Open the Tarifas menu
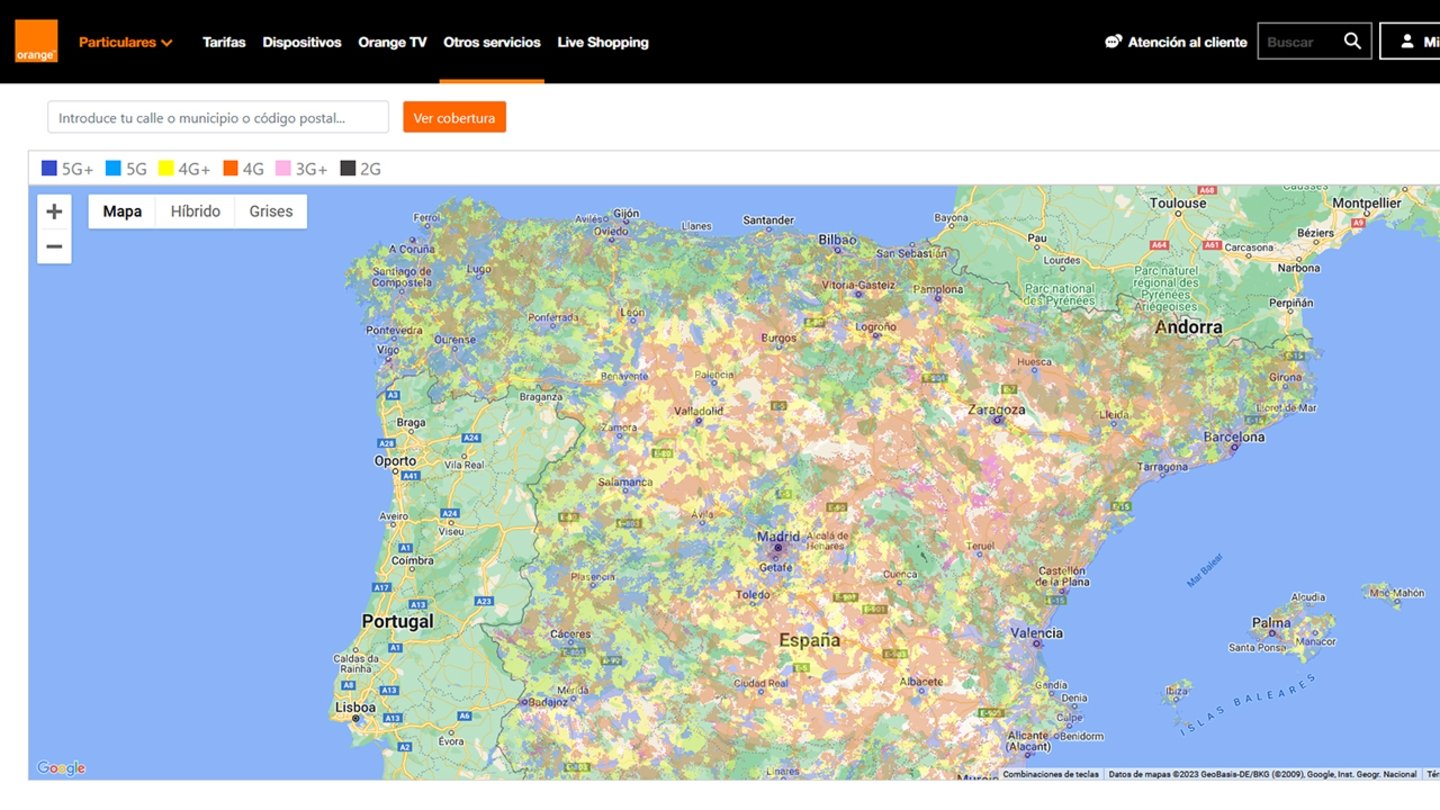 click(224, 42)
